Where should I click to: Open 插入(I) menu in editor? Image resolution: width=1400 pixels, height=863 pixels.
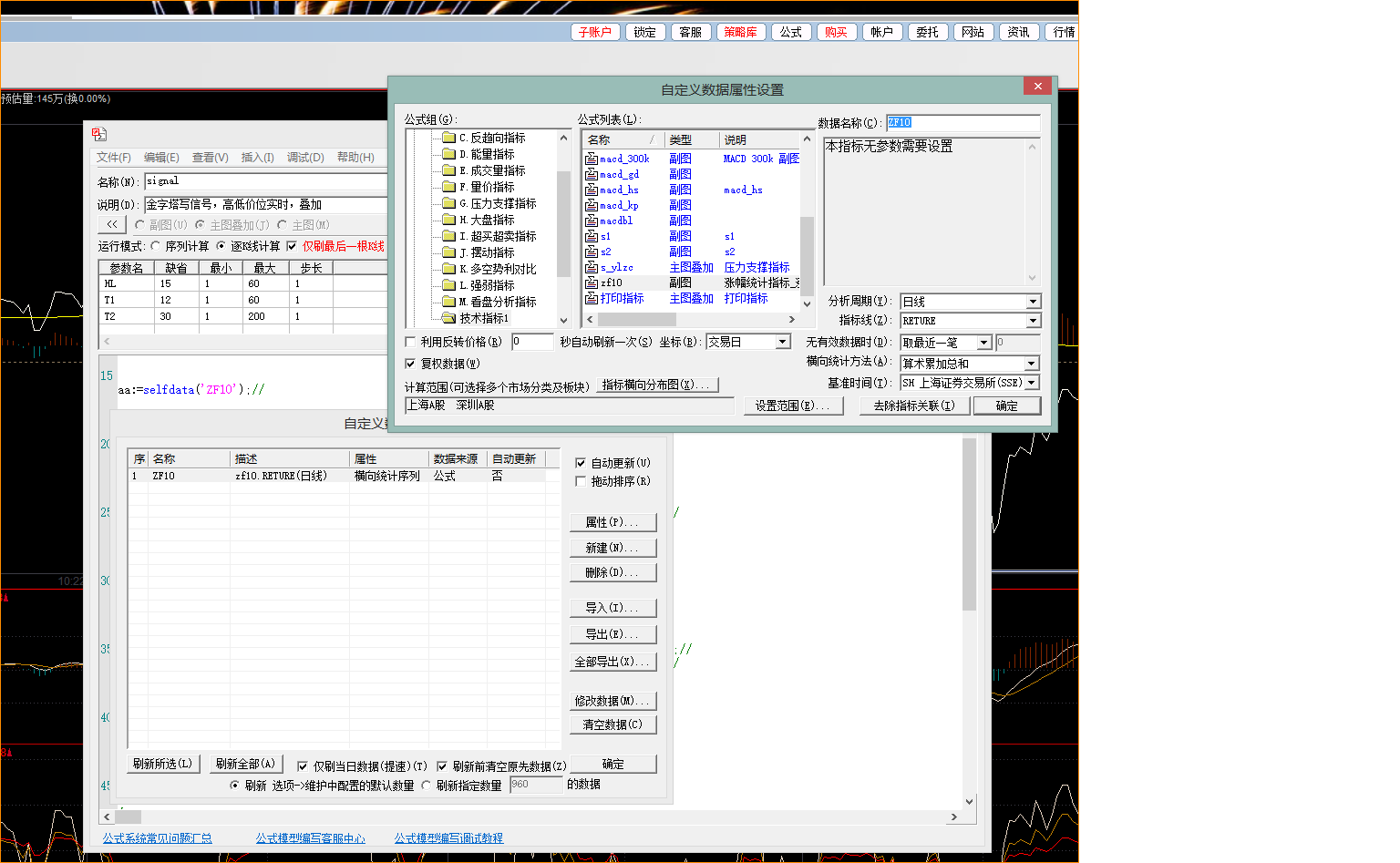(x=258, y=158)
